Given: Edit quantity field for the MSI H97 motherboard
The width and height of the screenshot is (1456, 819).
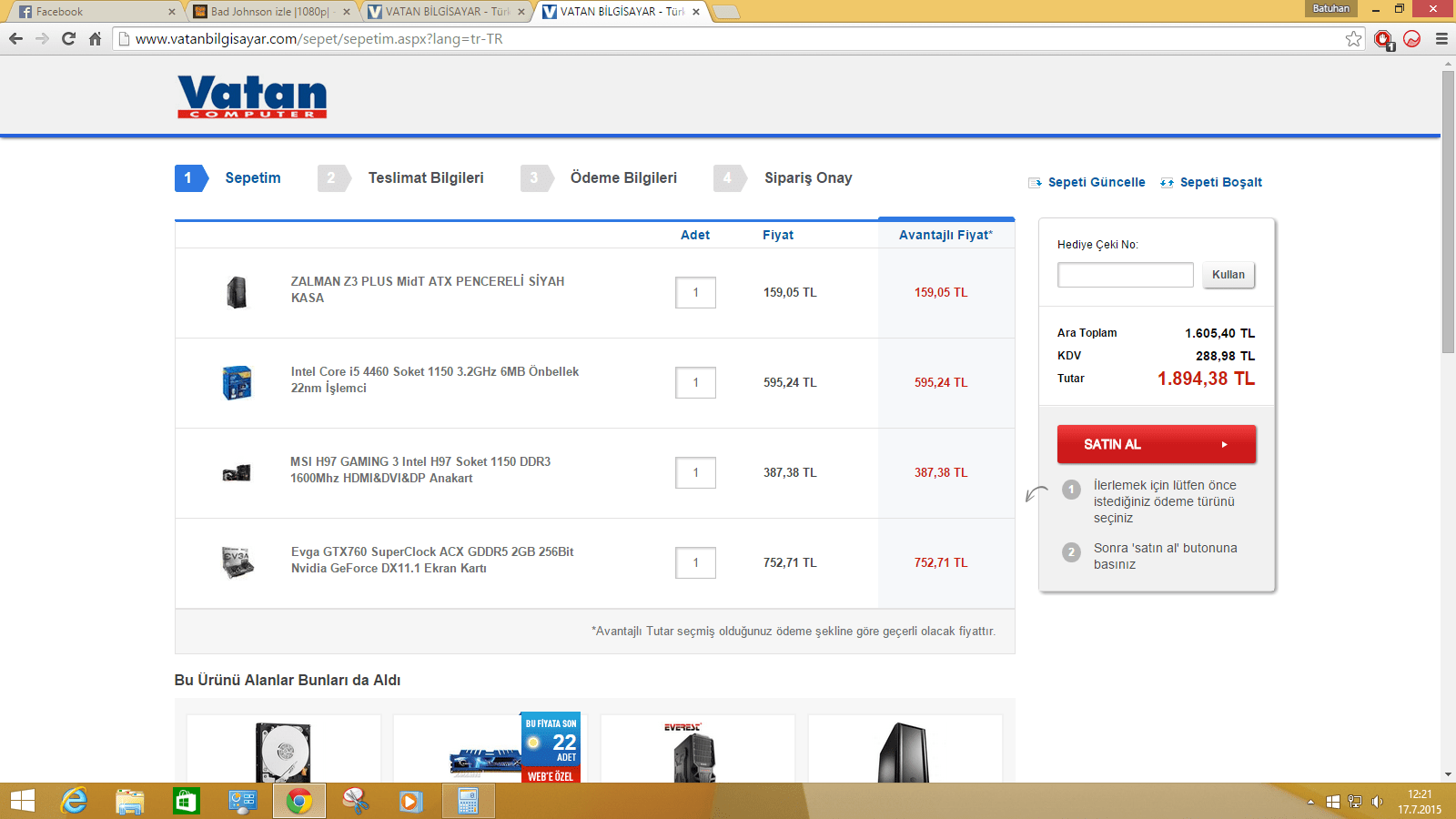Looking at the screenshot, I should tap(695, 472).
